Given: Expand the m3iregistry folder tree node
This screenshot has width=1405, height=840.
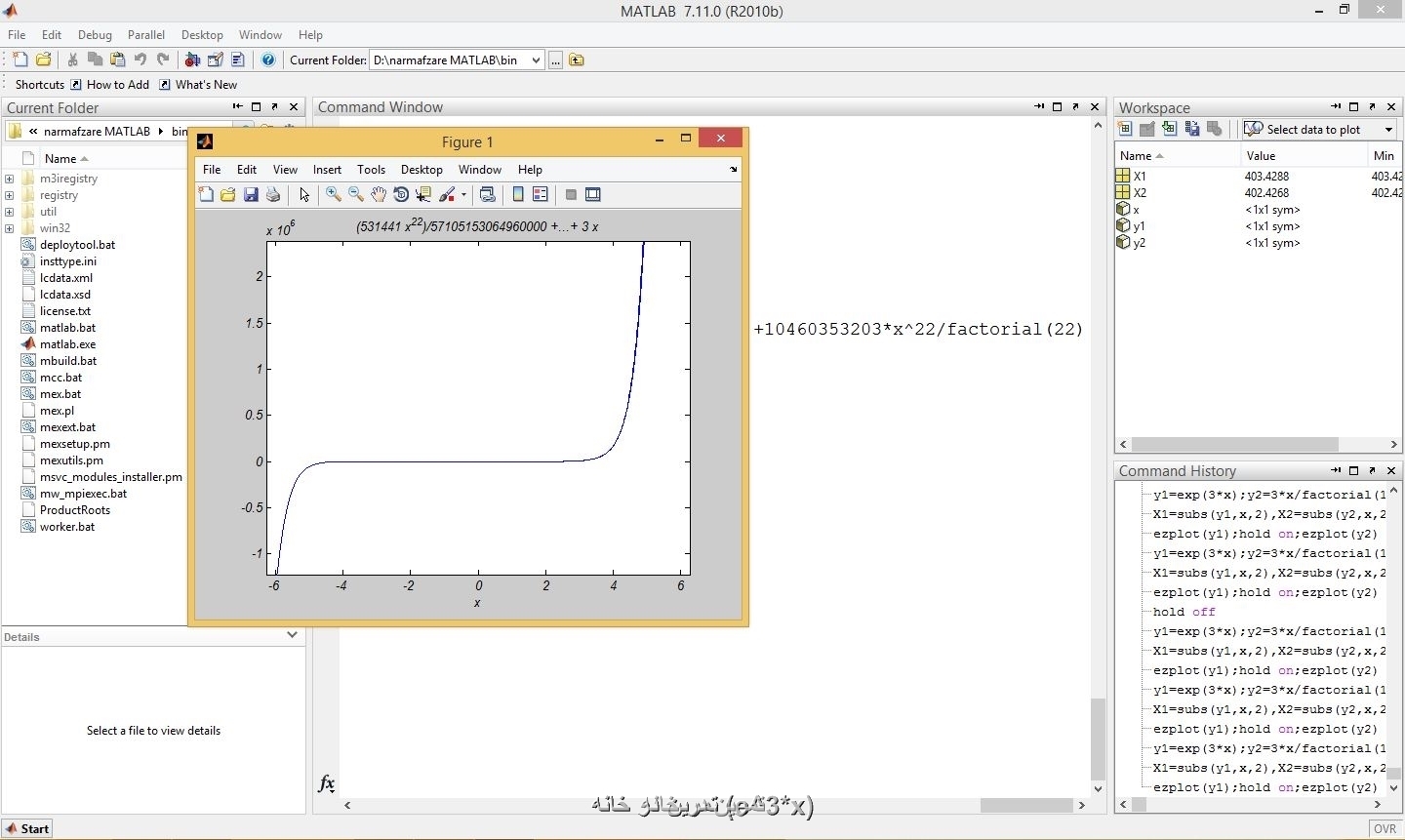Looking at the screenshot, I should (10, 179).
